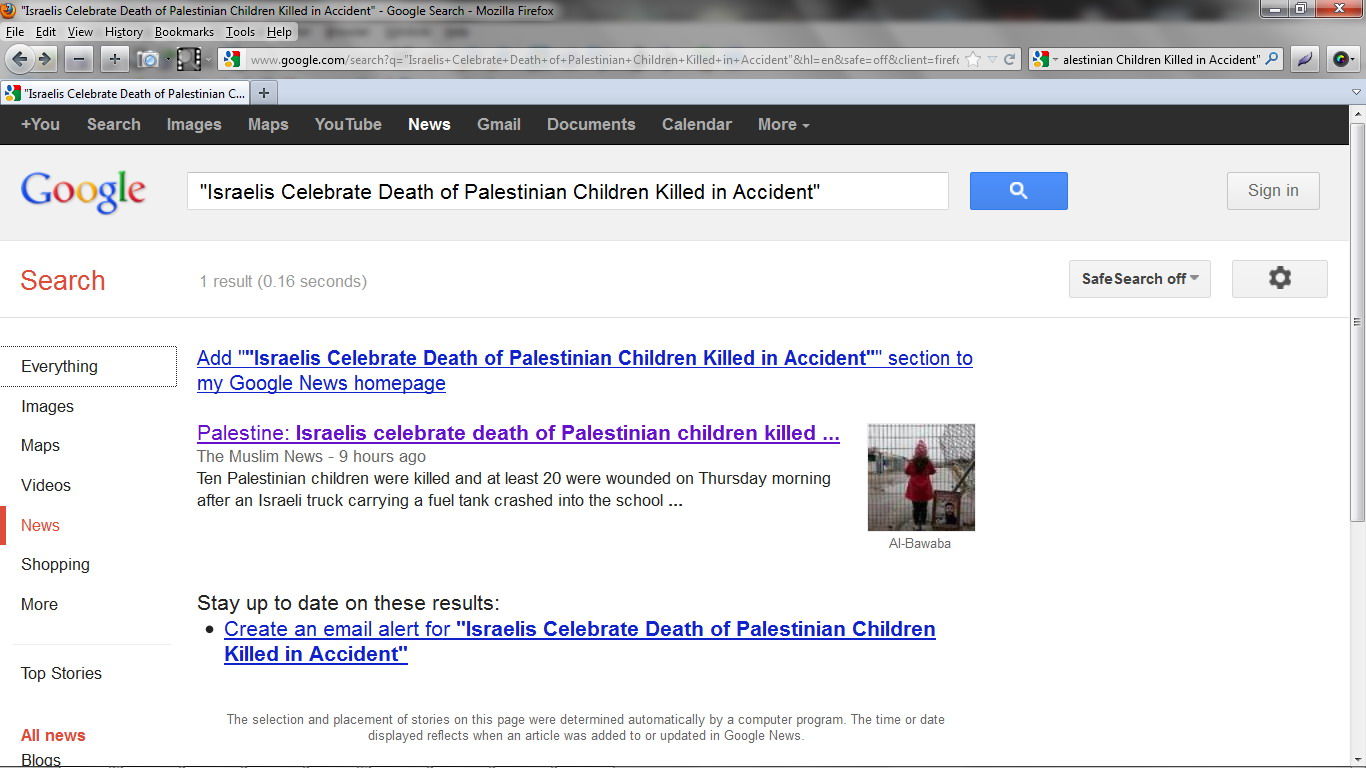Open the File menu

tap(15, 31)
